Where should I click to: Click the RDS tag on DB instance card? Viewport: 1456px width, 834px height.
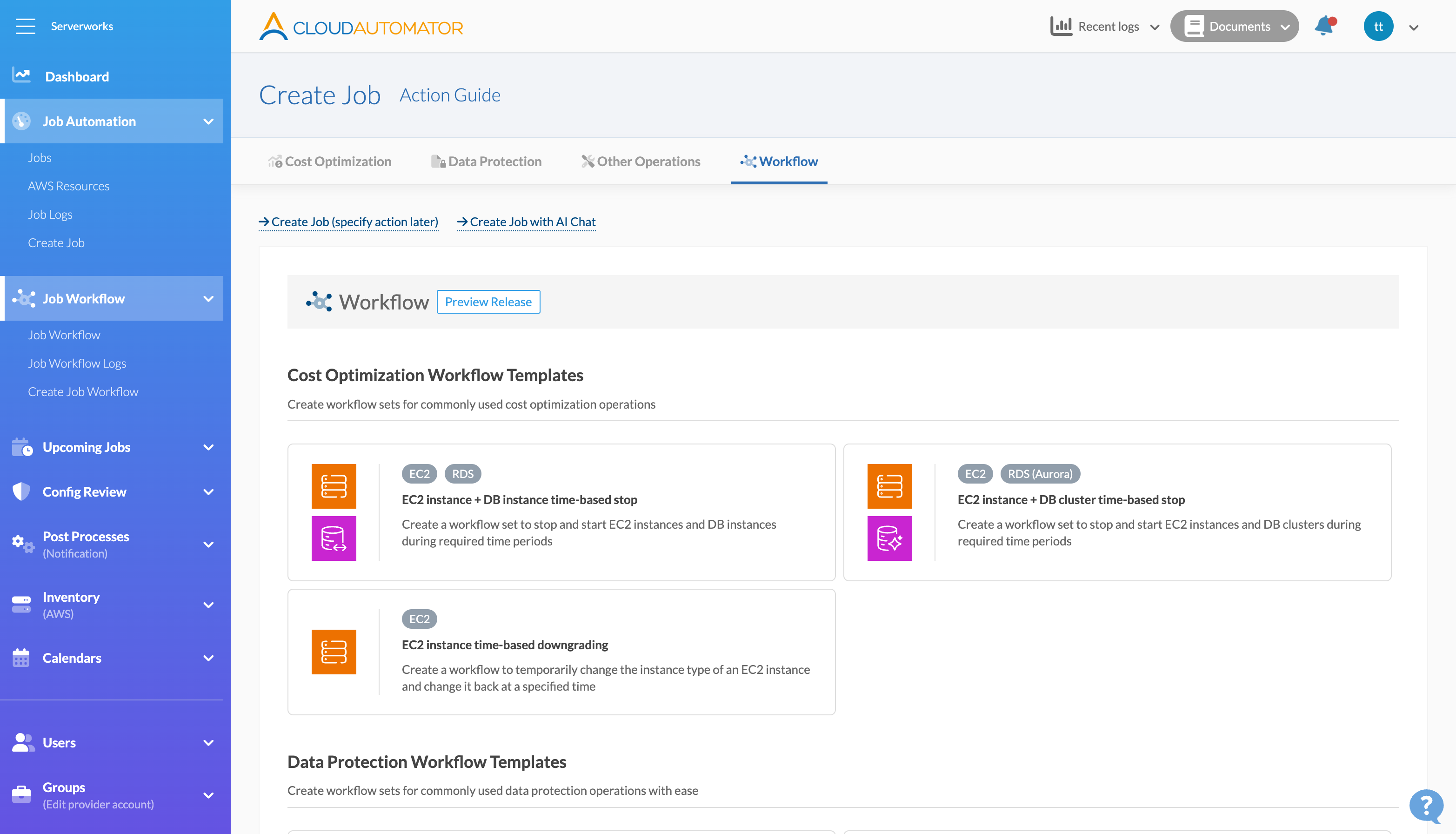point(463,474)
